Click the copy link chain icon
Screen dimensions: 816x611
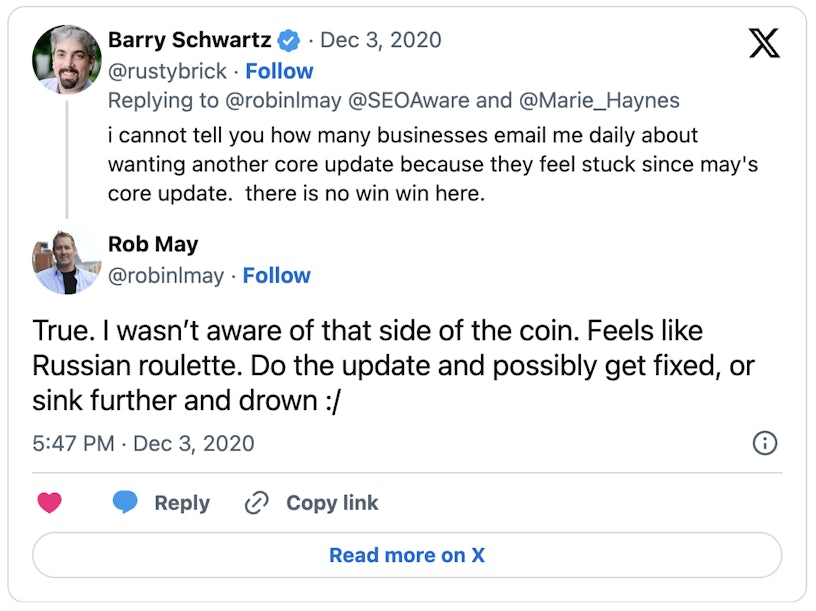click(257, 503)
